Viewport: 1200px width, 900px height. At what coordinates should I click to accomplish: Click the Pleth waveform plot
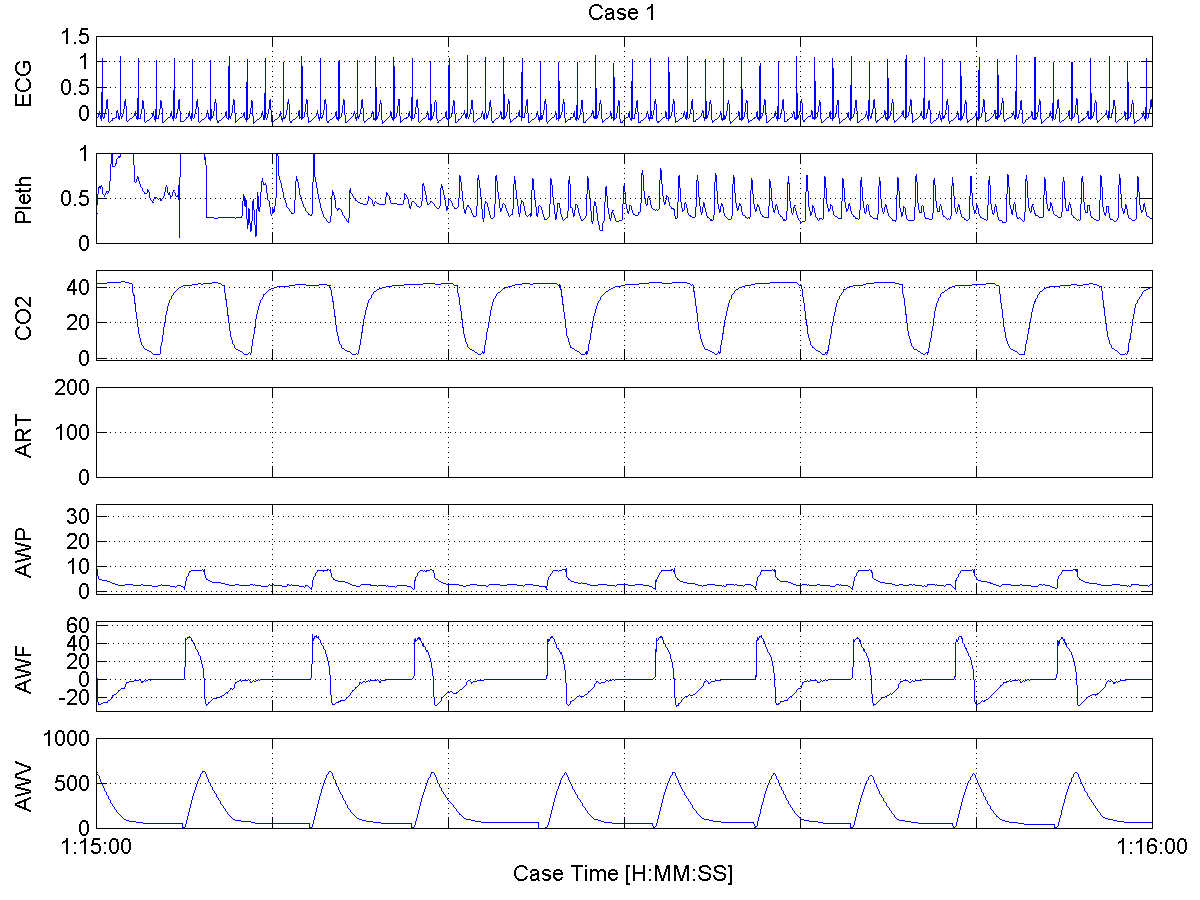pos(624,198)
